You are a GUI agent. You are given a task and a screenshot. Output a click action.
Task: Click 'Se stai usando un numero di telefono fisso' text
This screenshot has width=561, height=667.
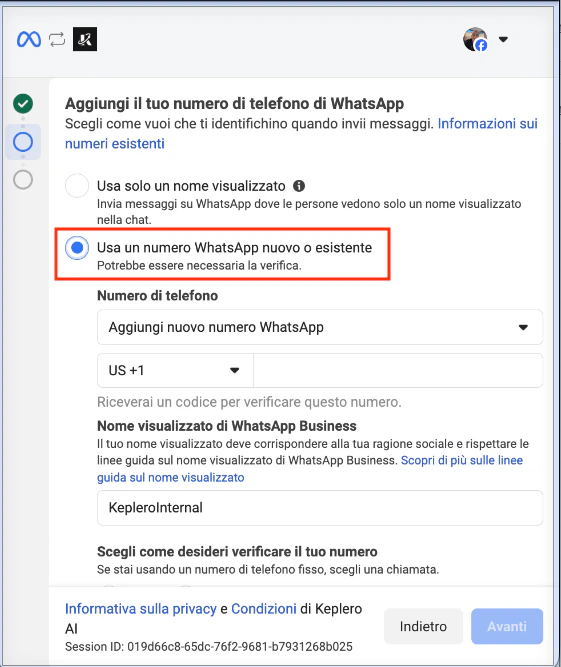coord(268,569)
